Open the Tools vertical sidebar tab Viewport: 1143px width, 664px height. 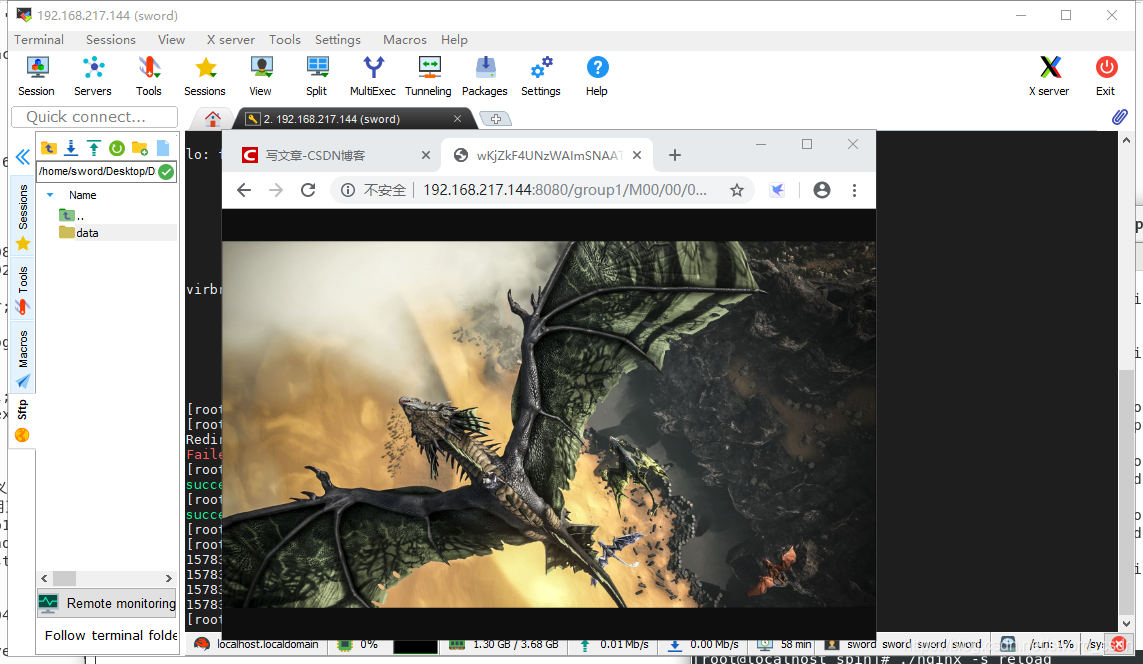(23, 289)
